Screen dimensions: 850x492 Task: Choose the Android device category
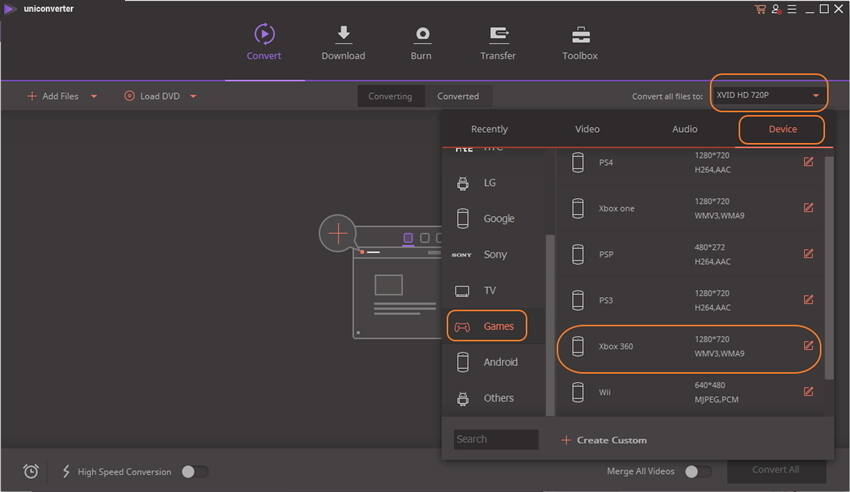[x=494, y=362]
